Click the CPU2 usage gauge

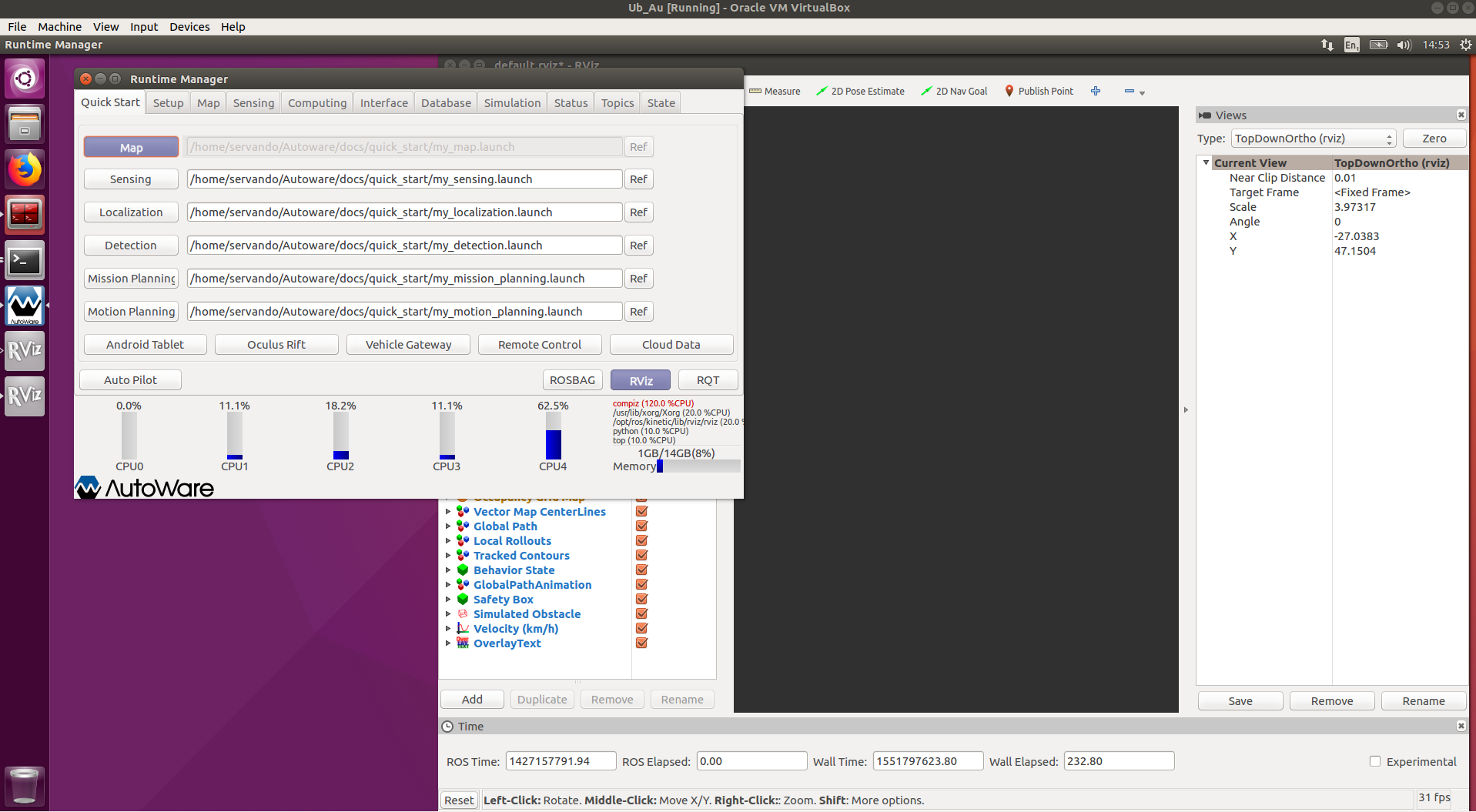tap(340, 436)
